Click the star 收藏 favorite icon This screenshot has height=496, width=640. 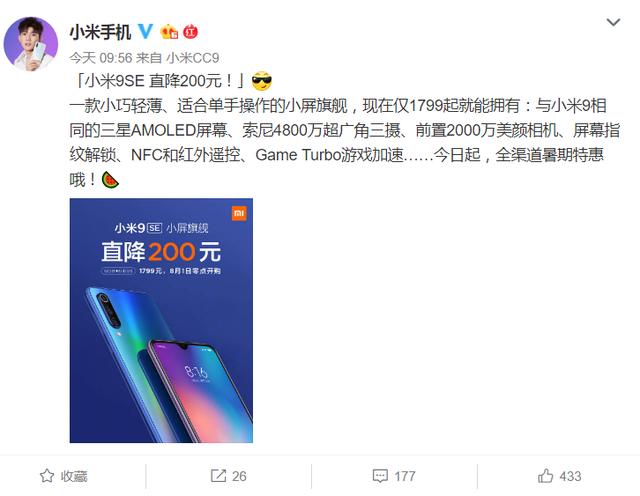pyautogui.click(x=47, y=476)
